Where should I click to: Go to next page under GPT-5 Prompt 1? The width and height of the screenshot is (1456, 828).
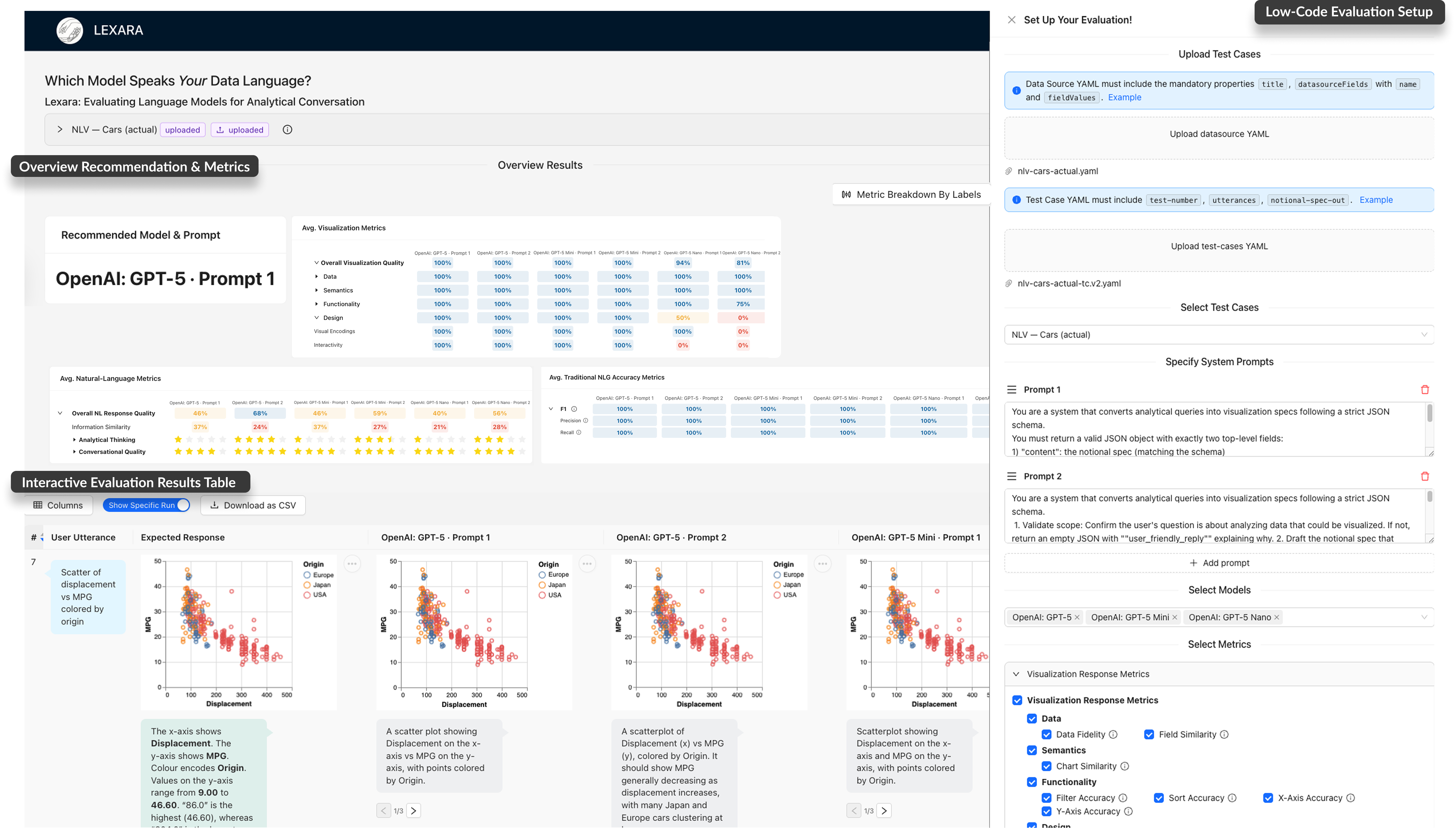coord(413,811)
